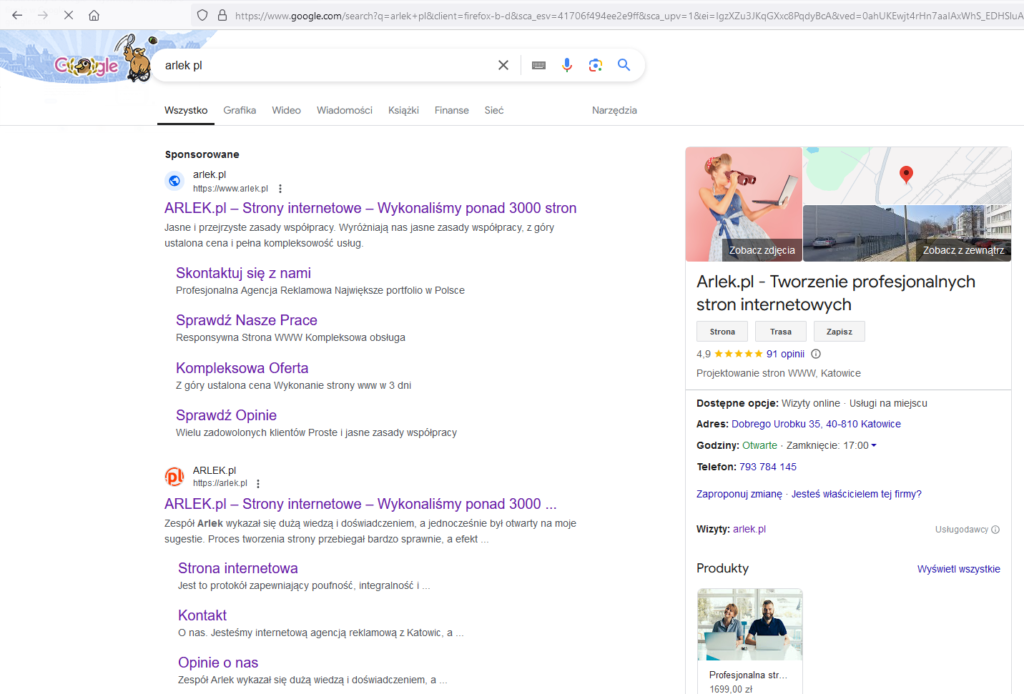Open the Profesjonalna str... product thumbnail
This screenshot has height=694, width=1024.
[750, 625]
